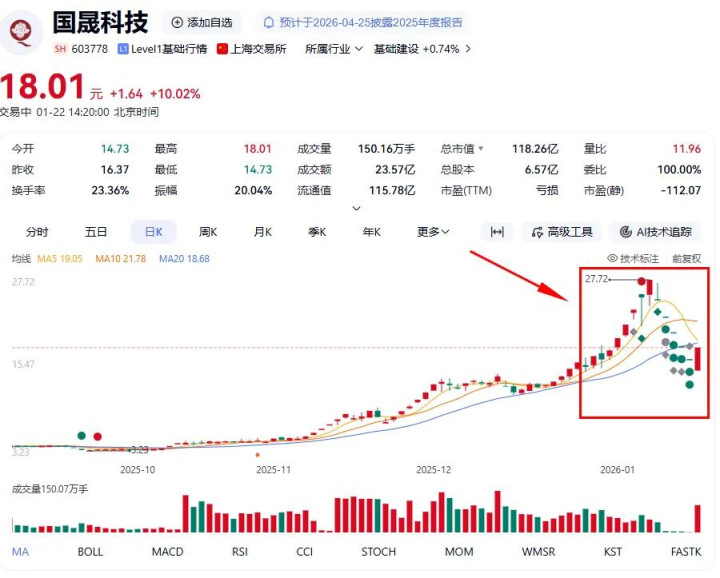Click the 成交量150.07万手 label
Image resolution: width=720 pixels, height=578 pixels.
[x=50, y=489]
